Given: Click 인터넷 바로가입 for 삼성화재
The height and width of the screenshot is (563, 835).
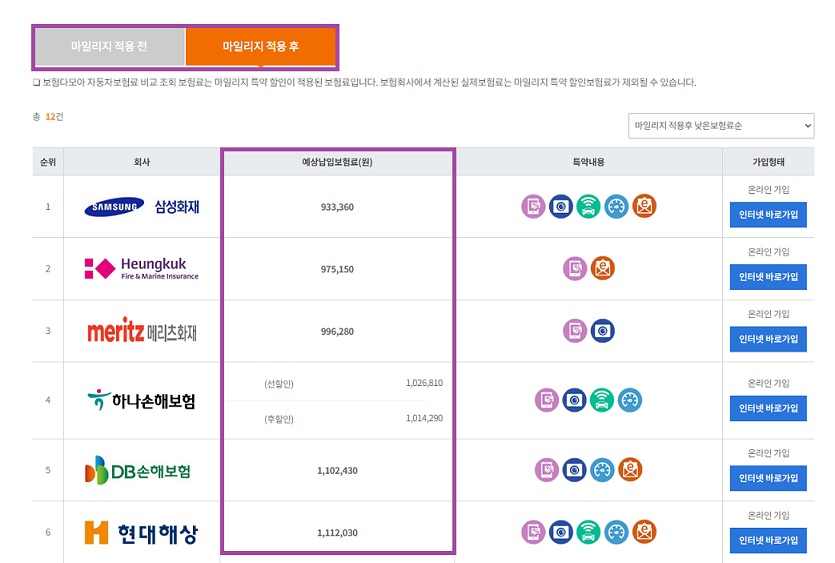Looking at the screenshot, I should [768, 215].
